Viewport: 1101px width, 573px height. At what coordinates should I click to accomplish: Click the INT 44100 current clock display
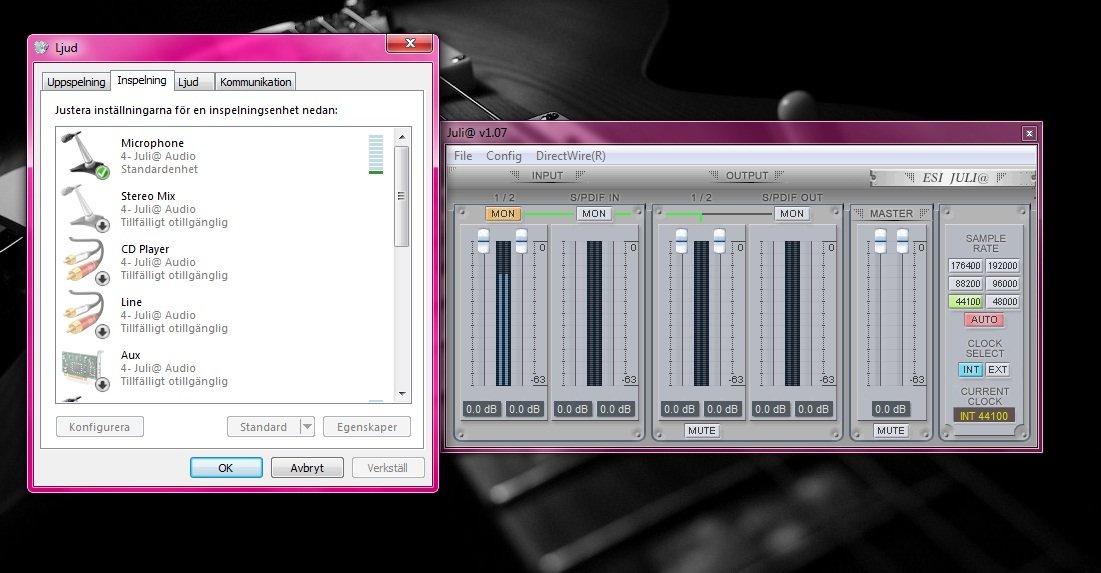pyautogui.click(x=984, y=416)
